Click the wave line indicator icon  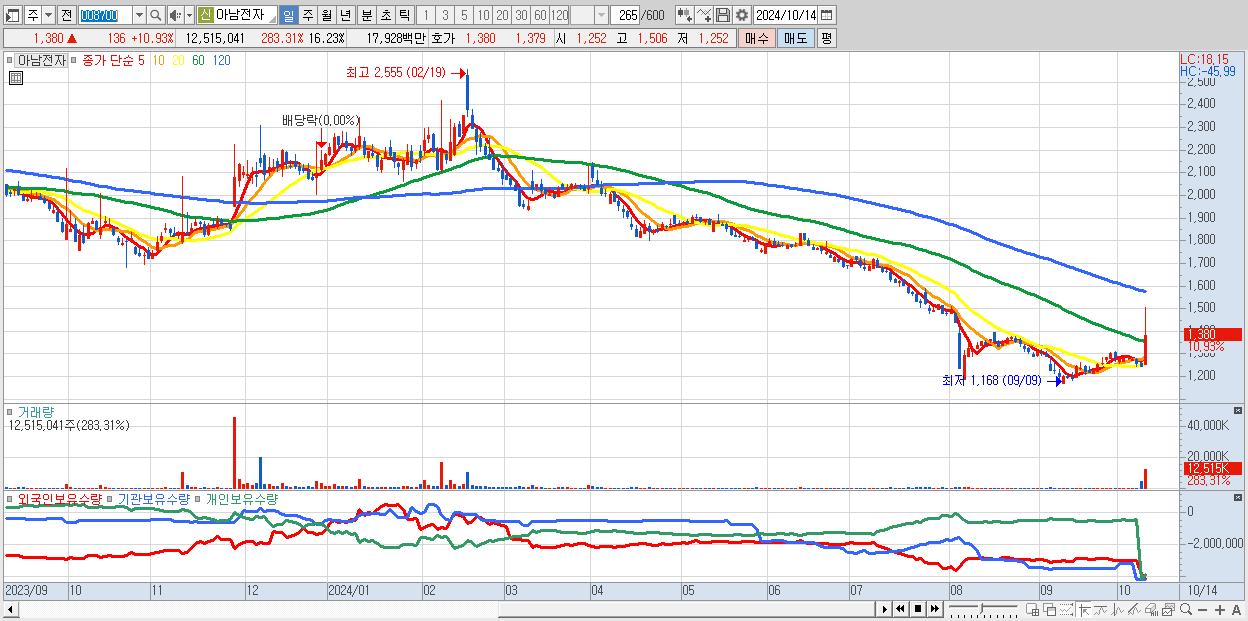pos(1118,610)
